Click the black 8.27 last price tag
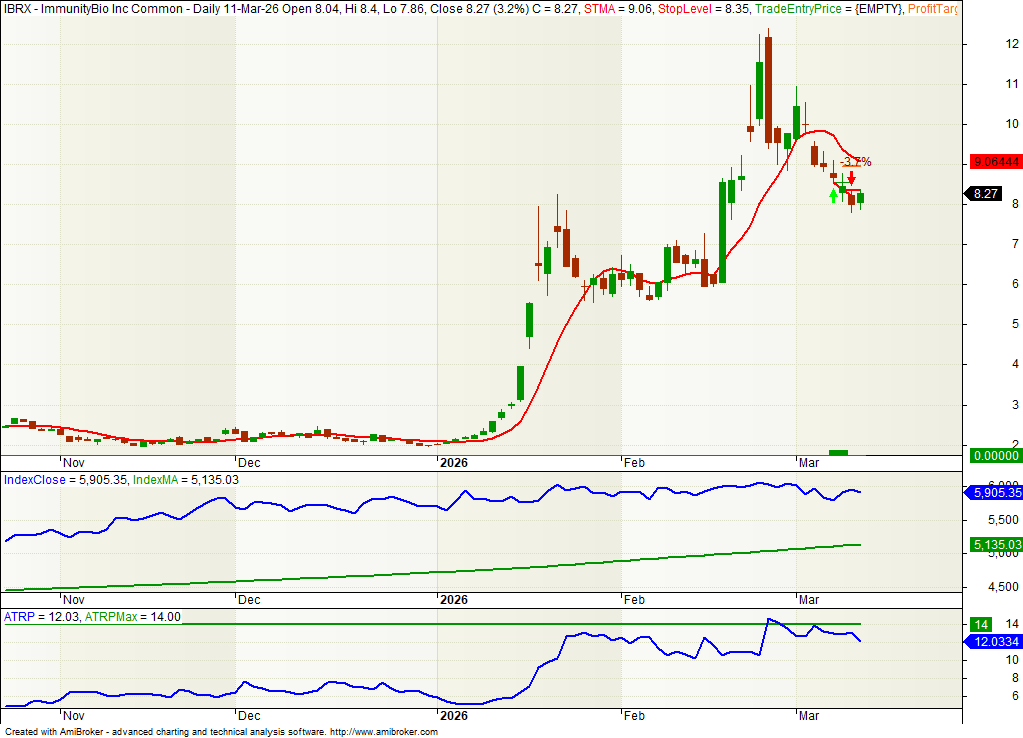The width and height of the screenshot is (1023, 738). [984, 194]
